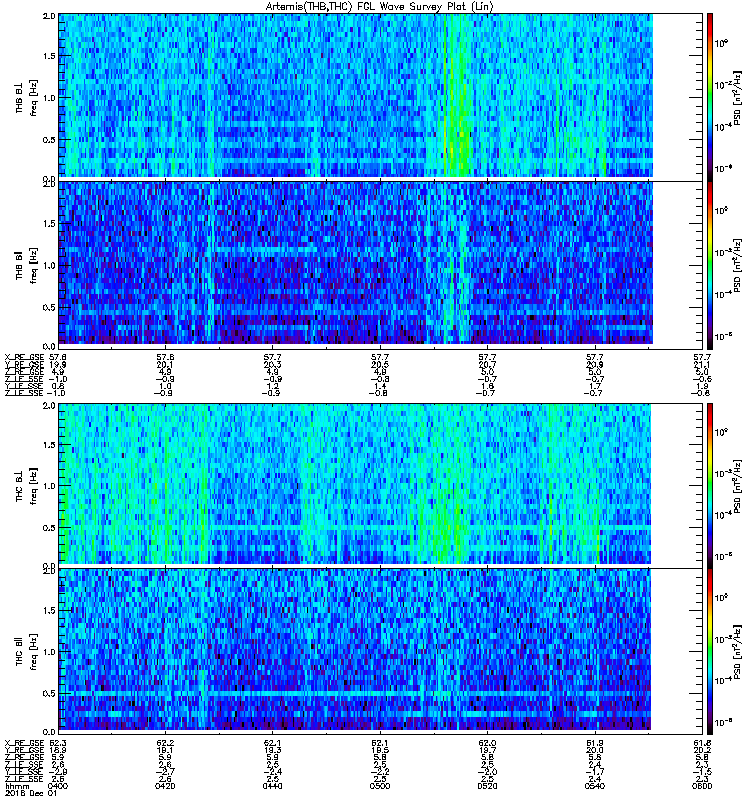Click the X_RE_GSE value 62.0
750x800 pixels.
tap(487, 743)
